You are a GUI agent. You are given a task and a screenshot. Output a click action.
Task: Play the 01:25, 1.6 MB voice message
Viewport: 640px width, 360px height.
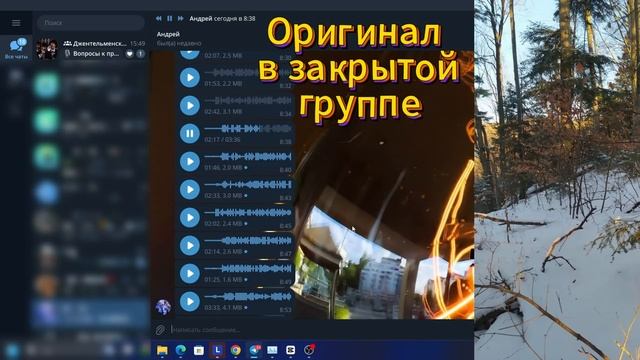coord(190,273)
